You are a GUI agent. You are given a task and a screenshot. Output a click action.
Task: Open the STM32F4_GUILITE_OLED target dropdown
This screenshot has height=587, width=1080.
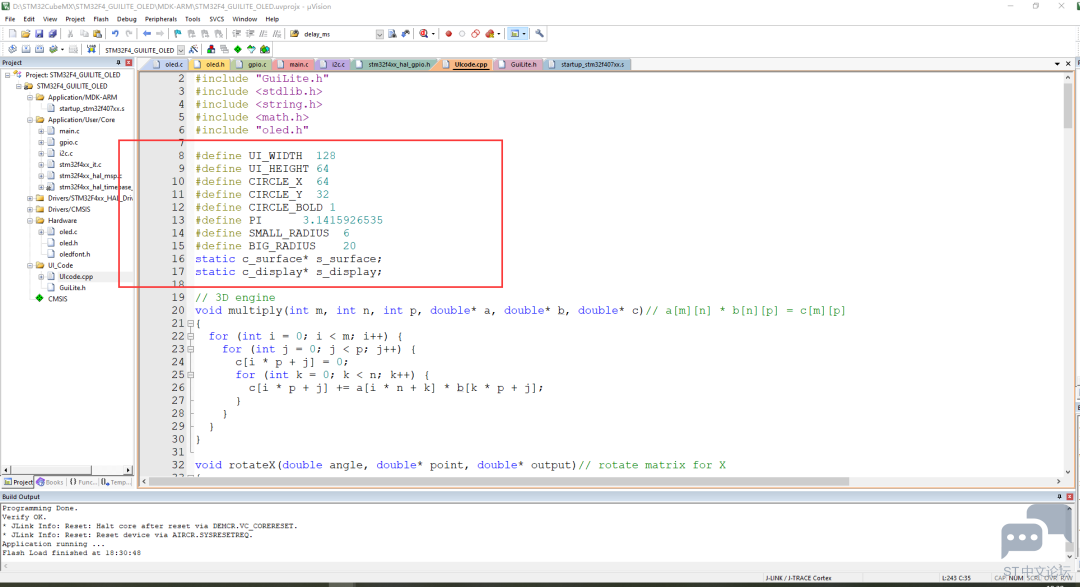181,50
